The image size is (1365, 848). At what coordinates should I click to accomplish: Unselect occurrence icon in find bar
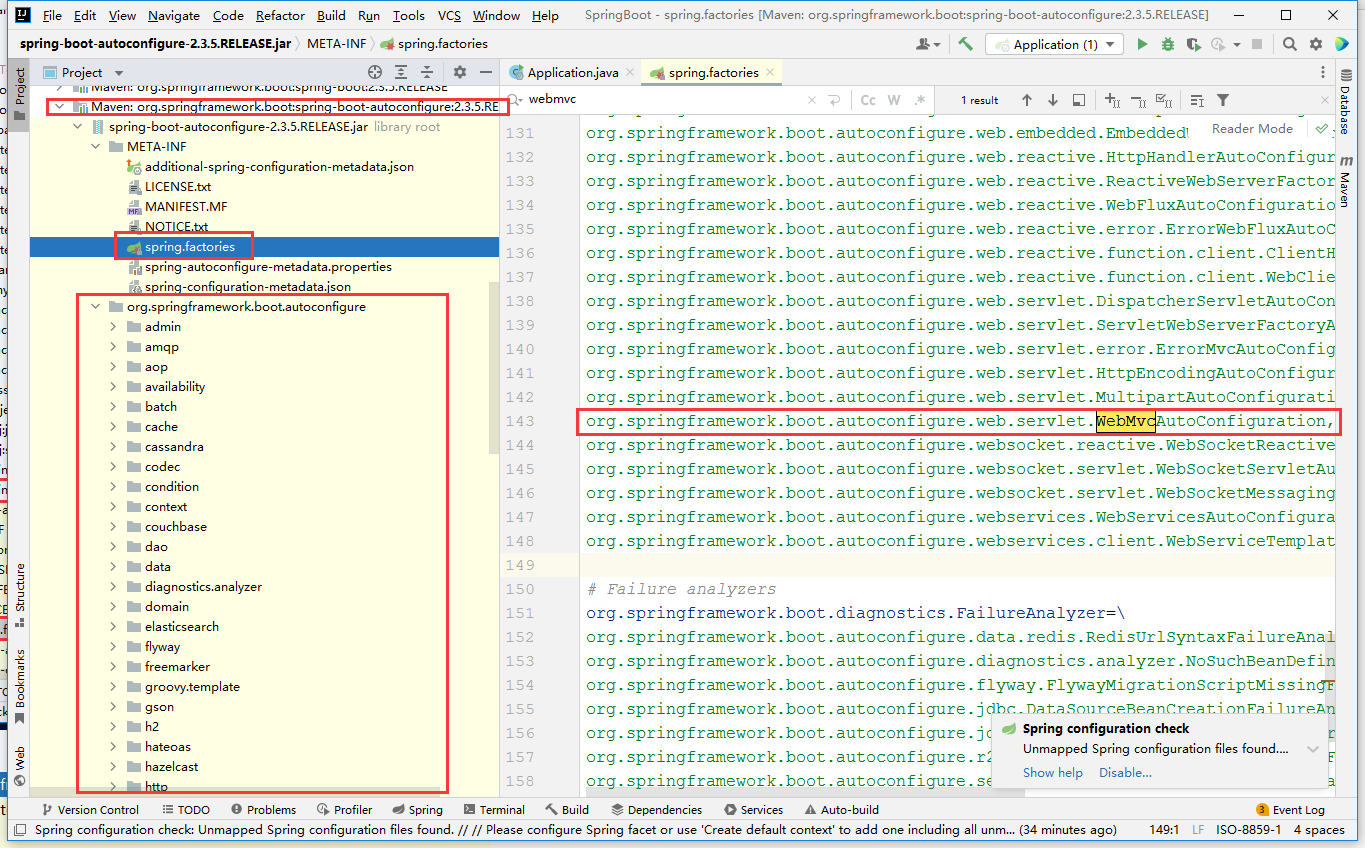(x=1138, y=100)
